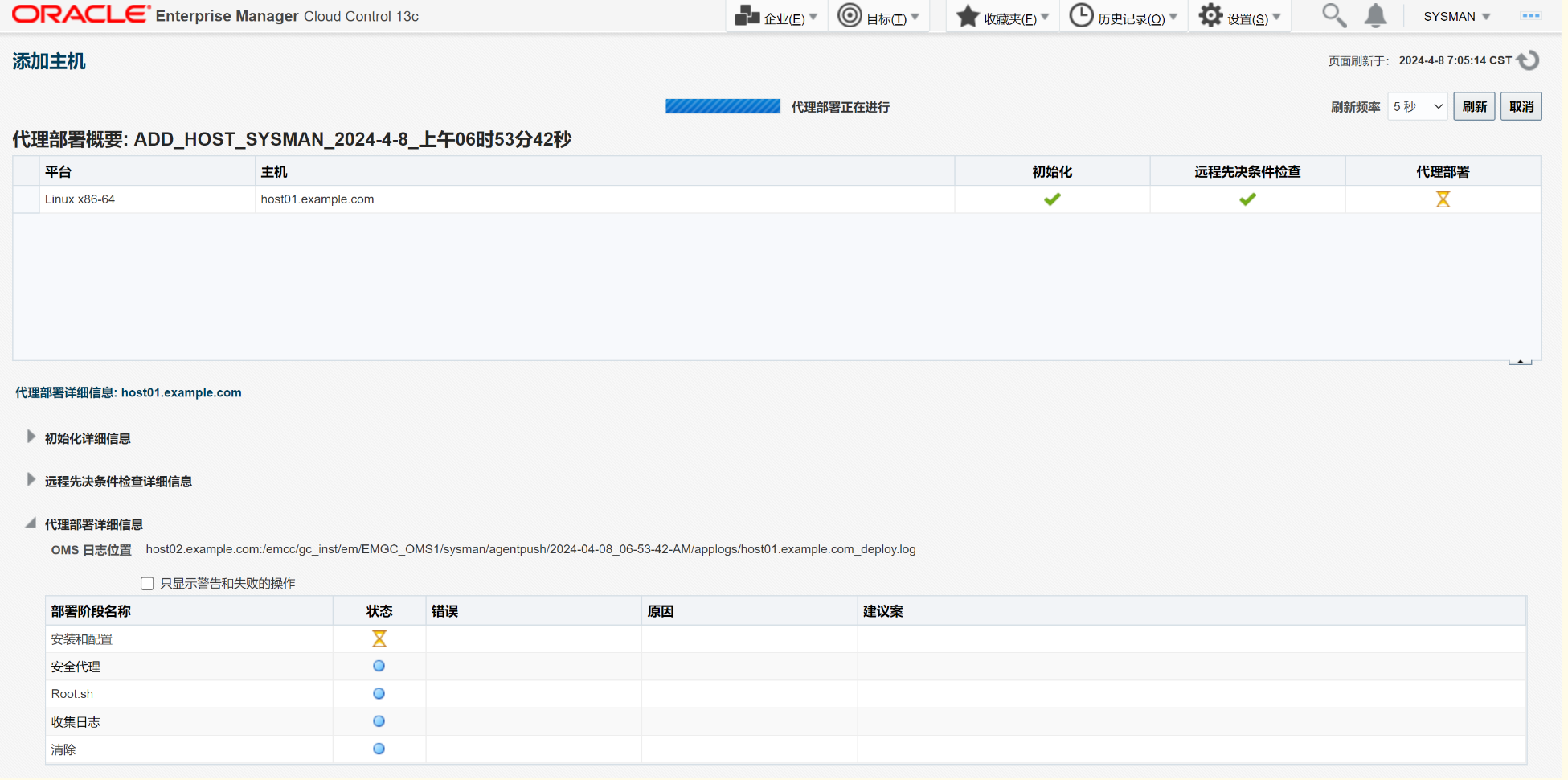This screenshot has height=780, width=1568.
Task: Open the 设置(S) menu
Action: (1239, 17)
